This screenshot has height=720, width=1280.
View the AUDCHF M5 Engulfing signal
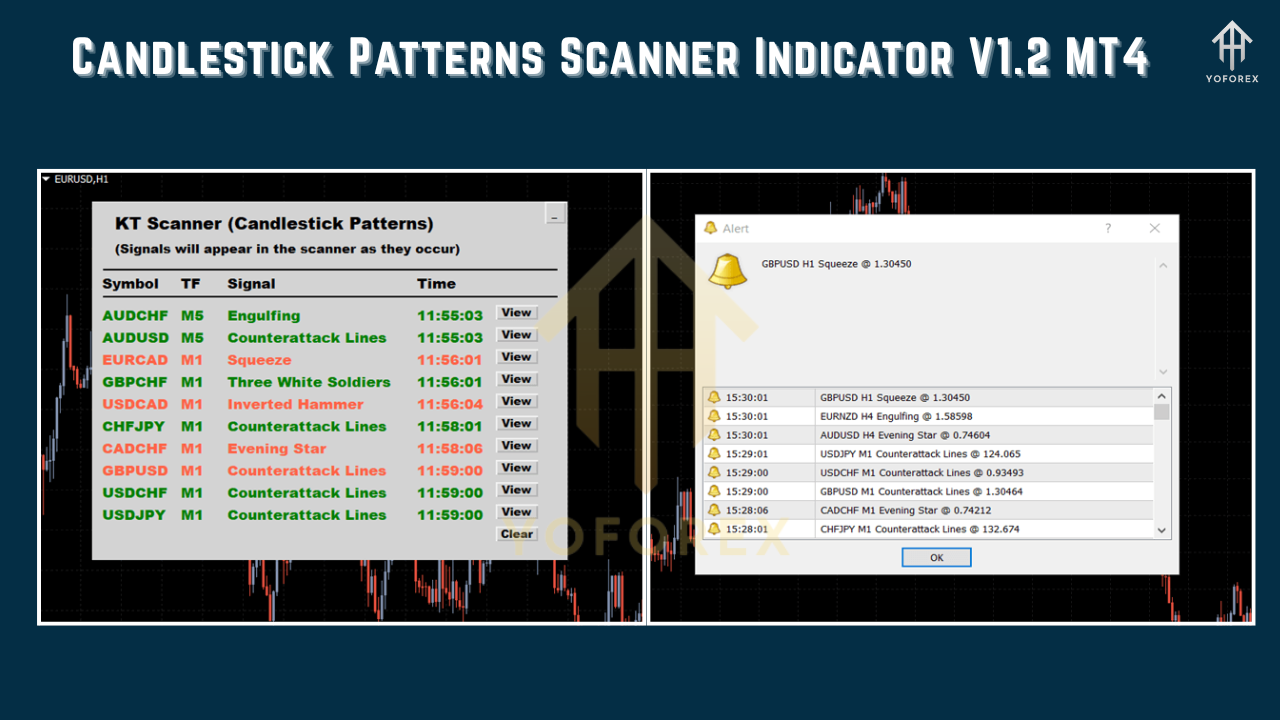(516, 312)
